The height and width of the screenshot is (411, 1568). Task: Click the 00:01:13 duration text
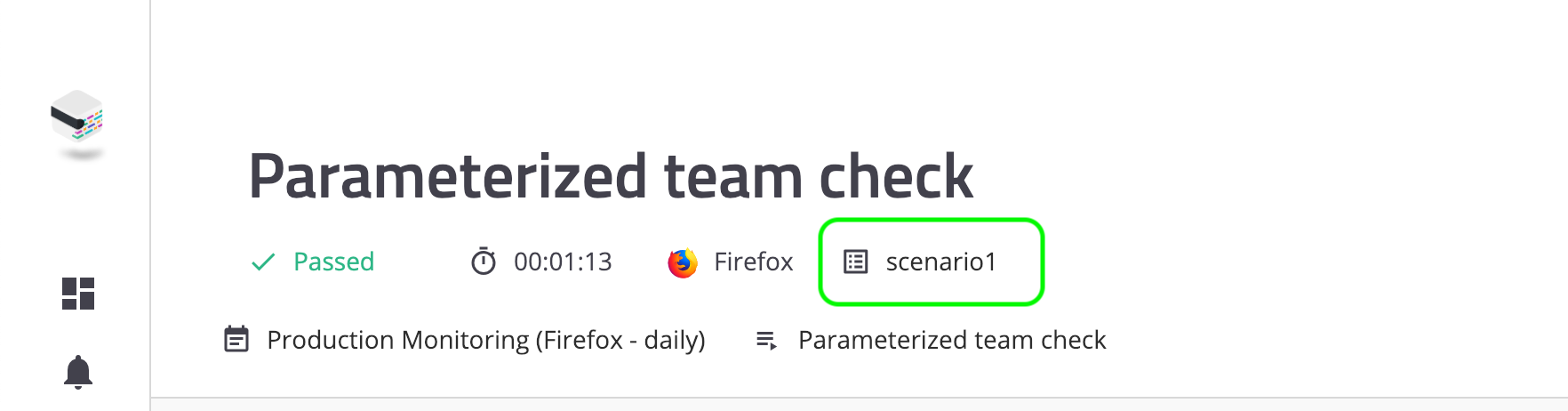pos(563,262)
